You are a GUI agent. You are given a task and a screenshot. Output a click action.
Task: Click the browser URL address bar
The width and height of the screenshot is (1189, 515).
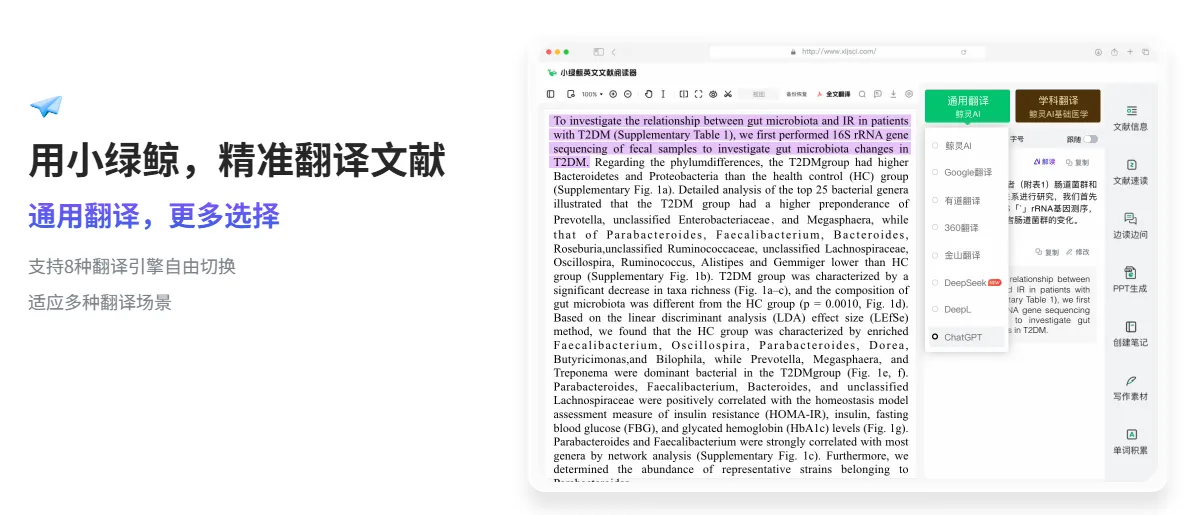[x=840, y=51]
